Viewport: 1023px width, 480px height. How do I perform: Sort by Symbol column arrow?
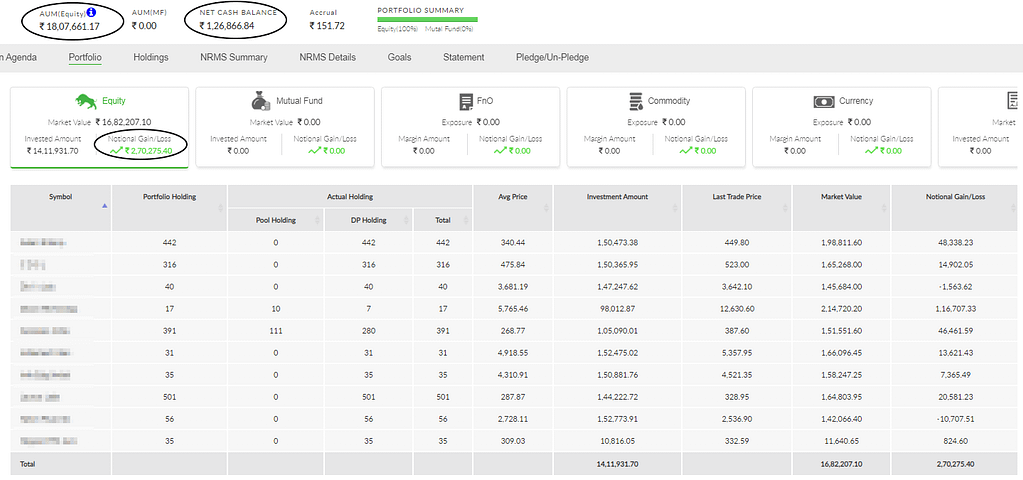click(x=104, y=206)
